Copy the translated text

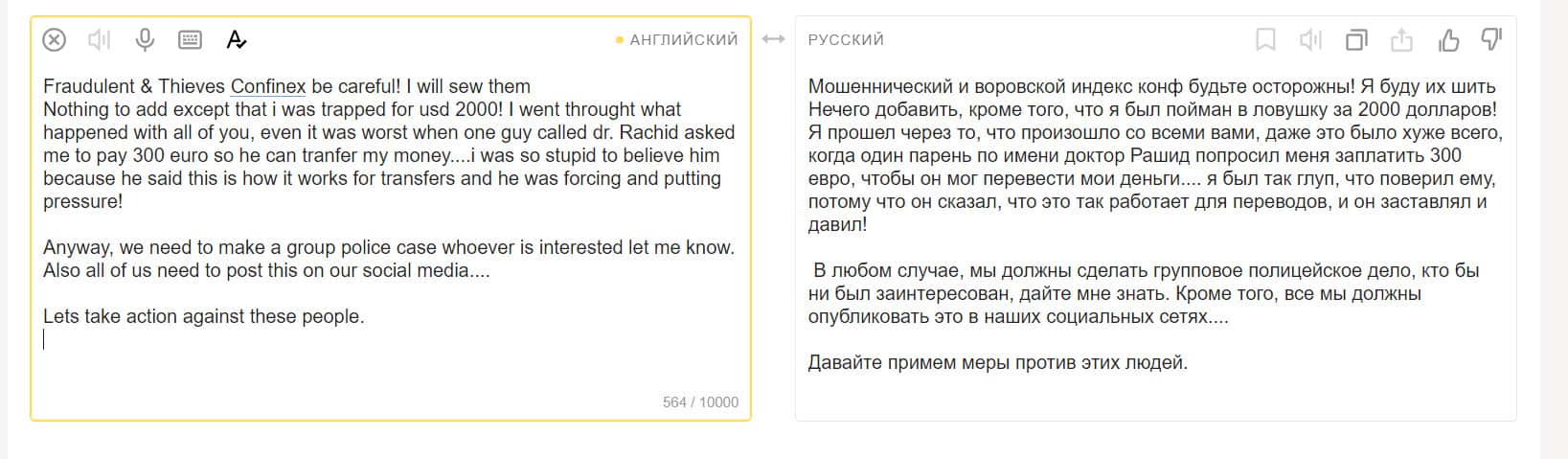pyautogui.click(x=1356, y=39)
